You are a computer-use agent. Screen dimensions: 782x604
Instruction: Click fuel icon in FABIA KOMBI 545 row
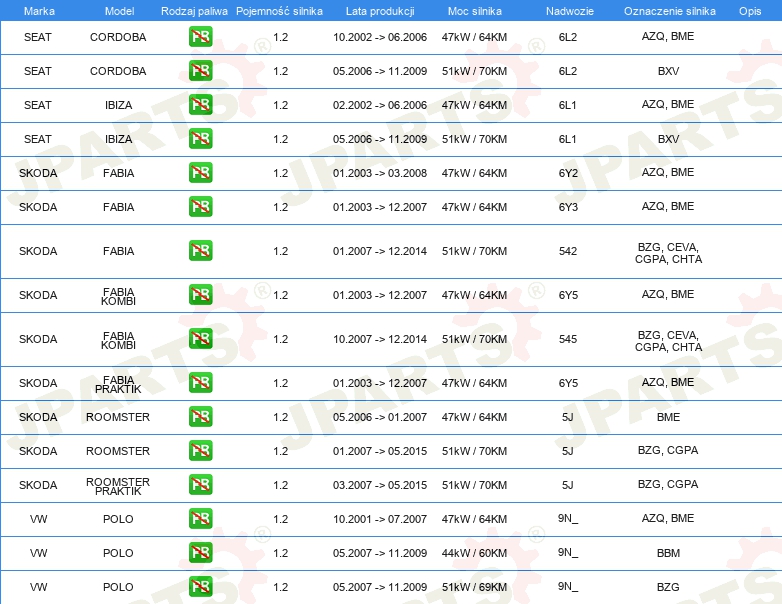200,339
